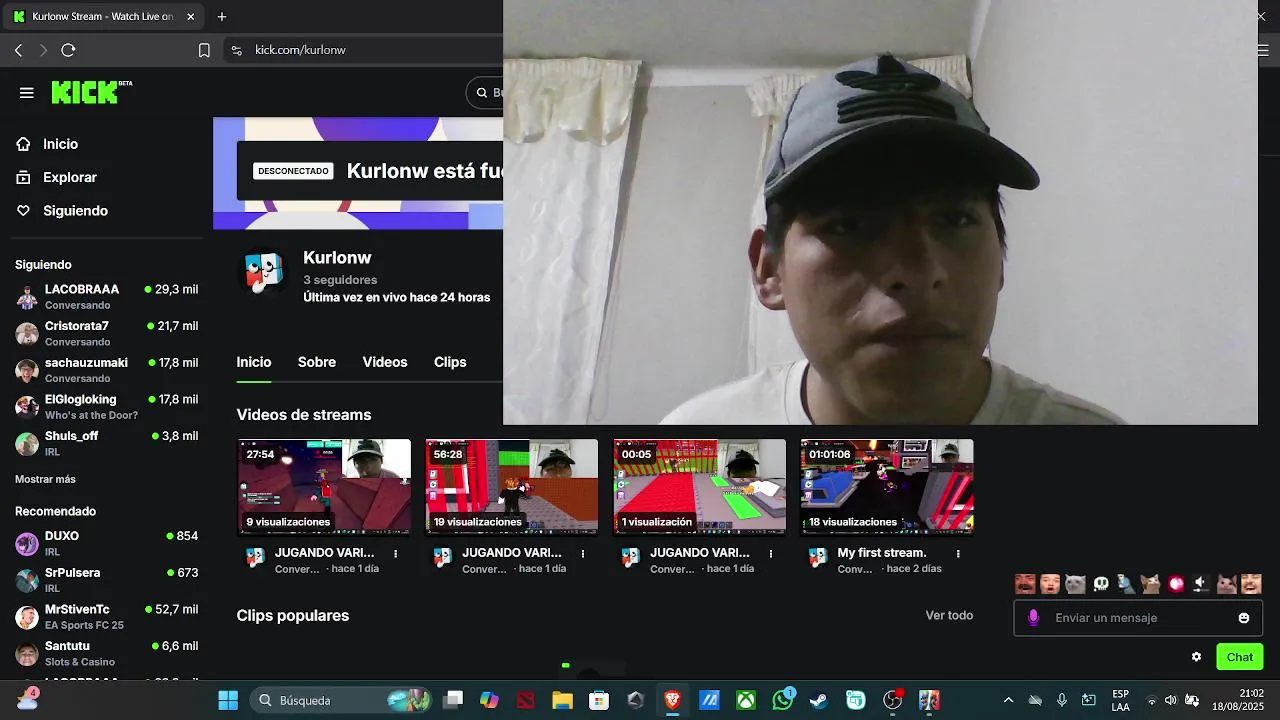Click the taskbar Búsqueda search box

(x=340, y=700)
